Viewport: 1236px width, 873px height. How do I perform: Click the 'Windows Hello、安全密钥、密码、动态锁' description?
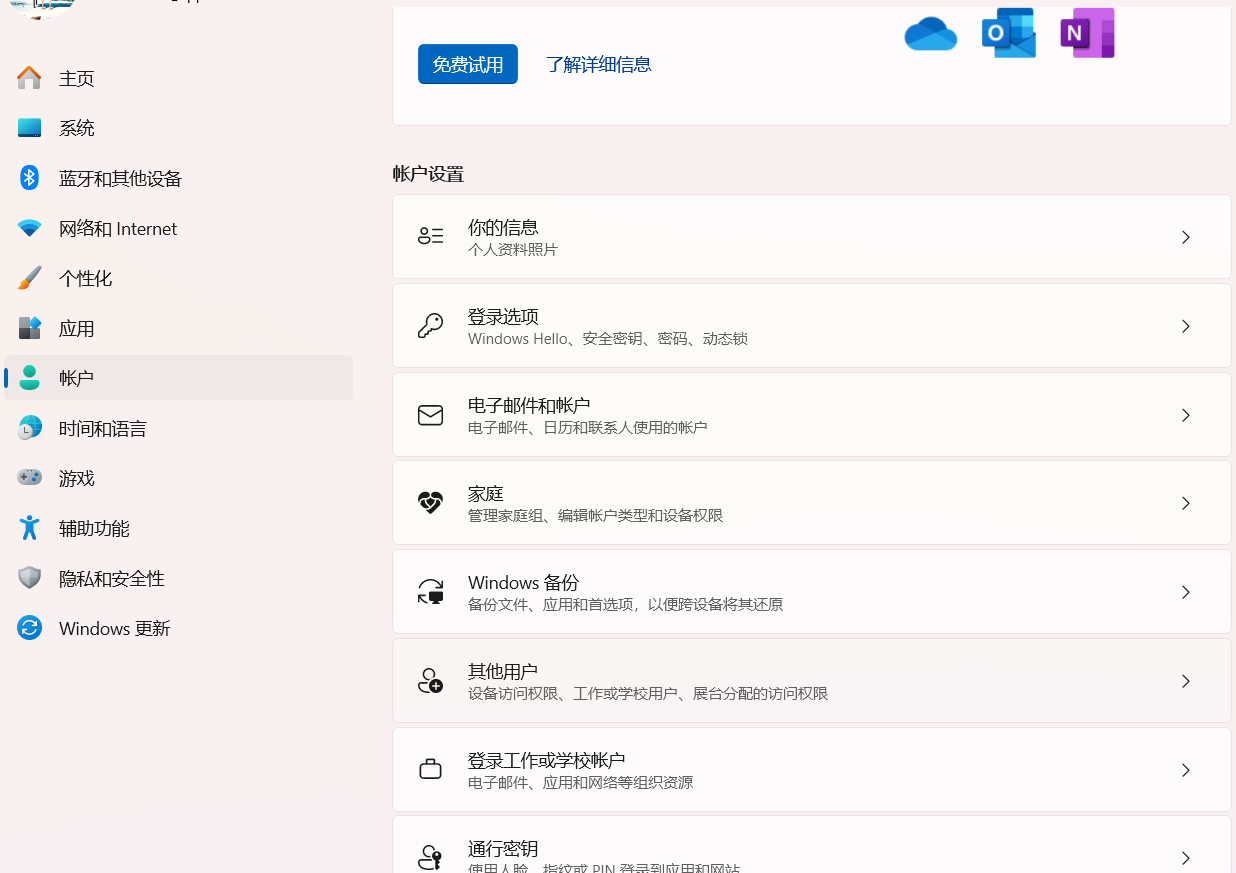608,339
